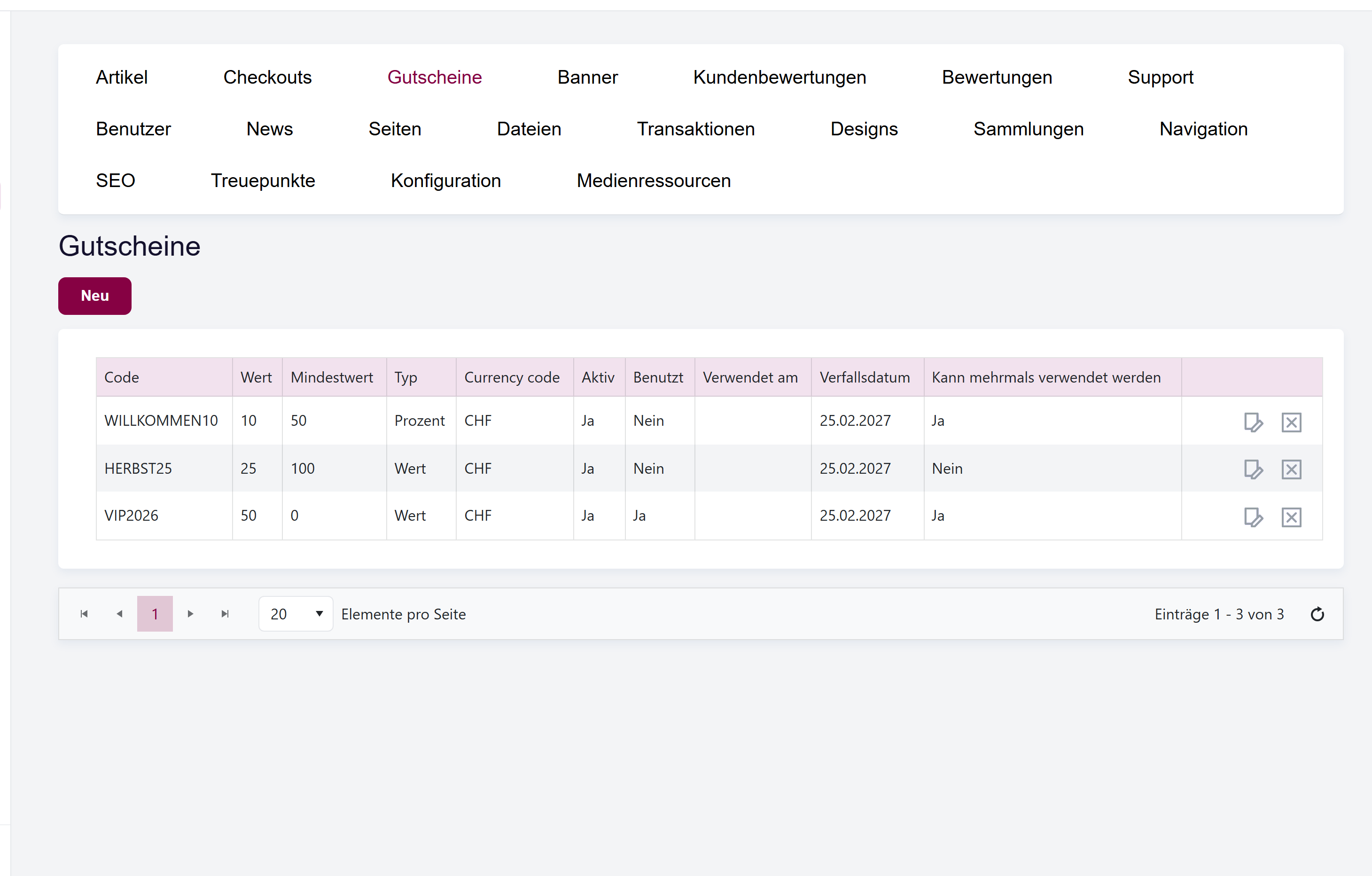Screen dimensions: 1372x876
Task: Open the items per page dropdown
Action: point(296,614)
